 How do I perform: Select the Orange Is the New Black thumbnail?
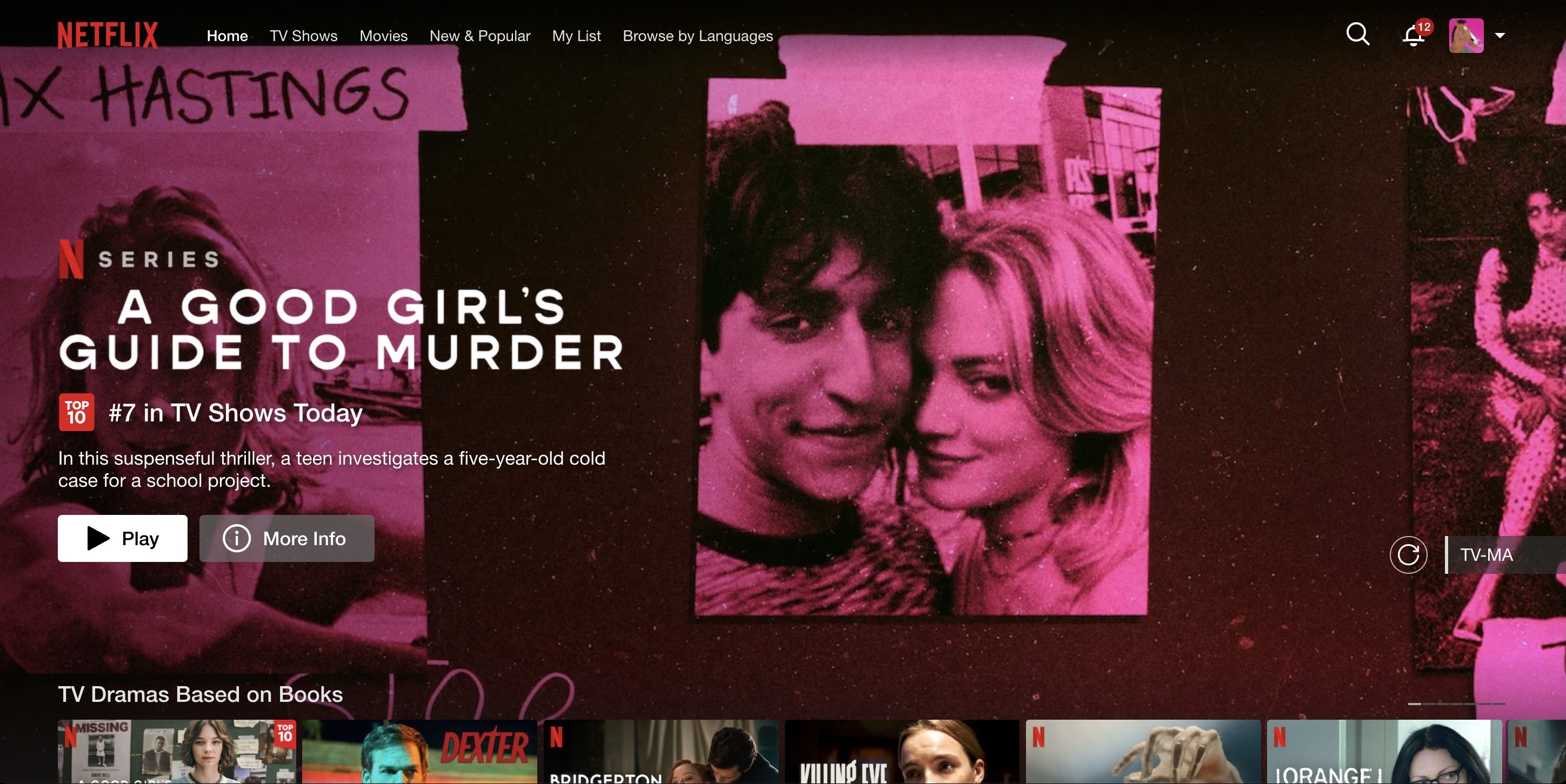tap(1384, 752)
